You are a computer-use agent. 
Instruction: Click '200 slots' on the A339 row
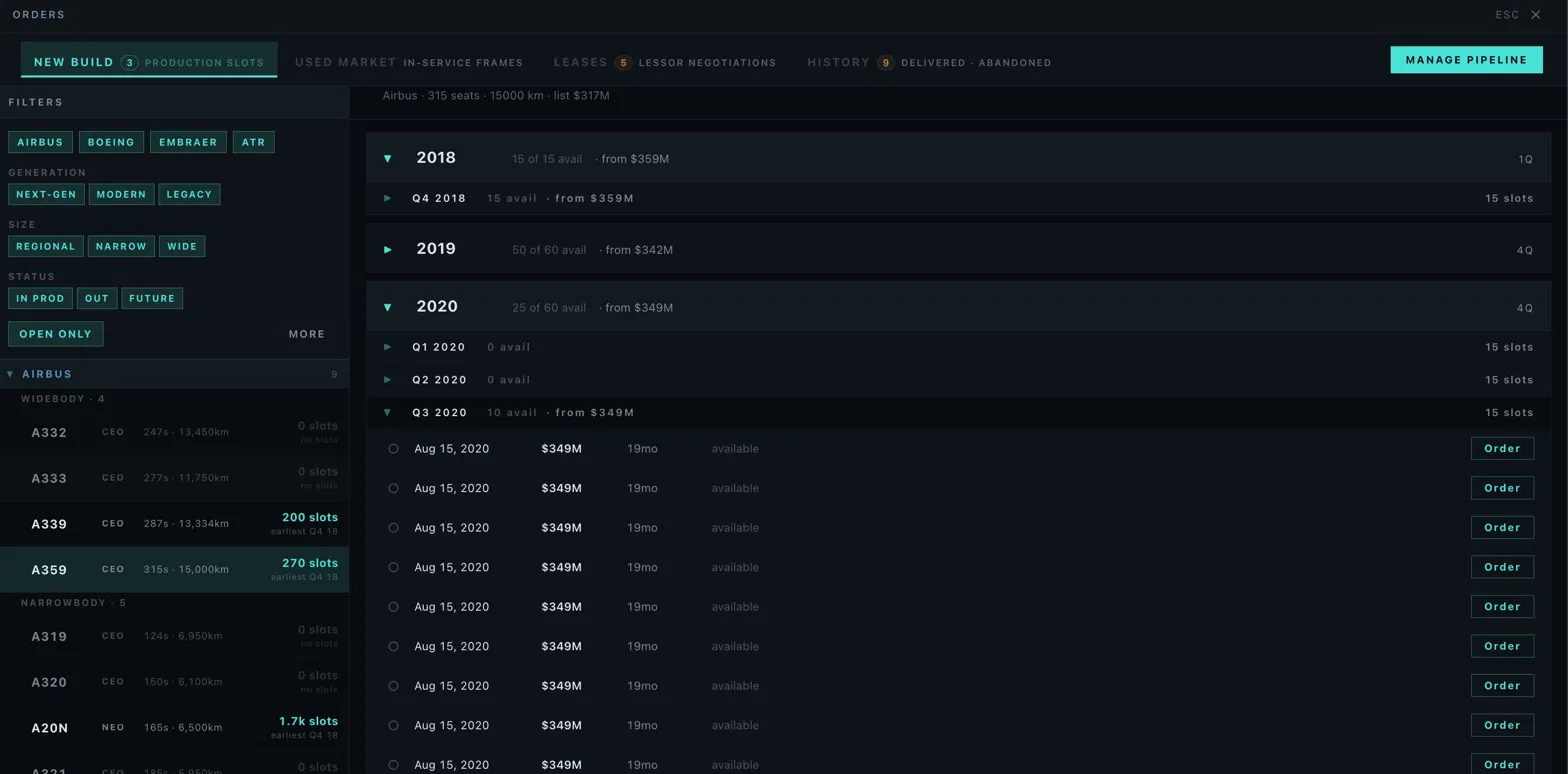coord(310,517)
